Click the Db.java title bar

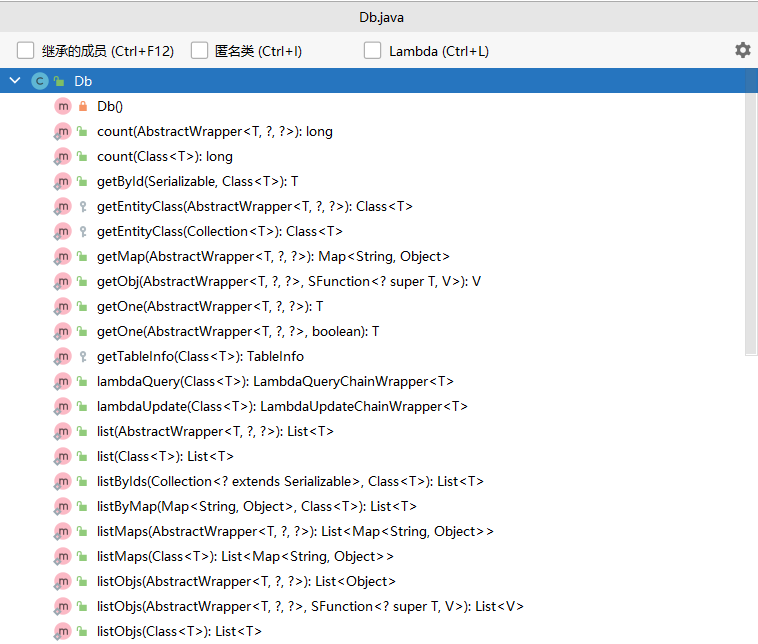[379, 17]
